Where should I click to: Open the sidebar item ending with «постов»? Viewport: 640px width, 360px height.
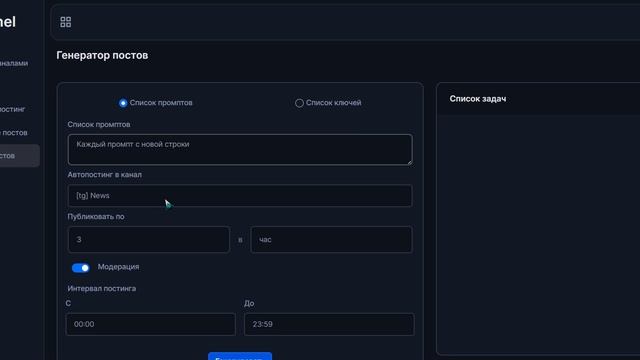14,133
